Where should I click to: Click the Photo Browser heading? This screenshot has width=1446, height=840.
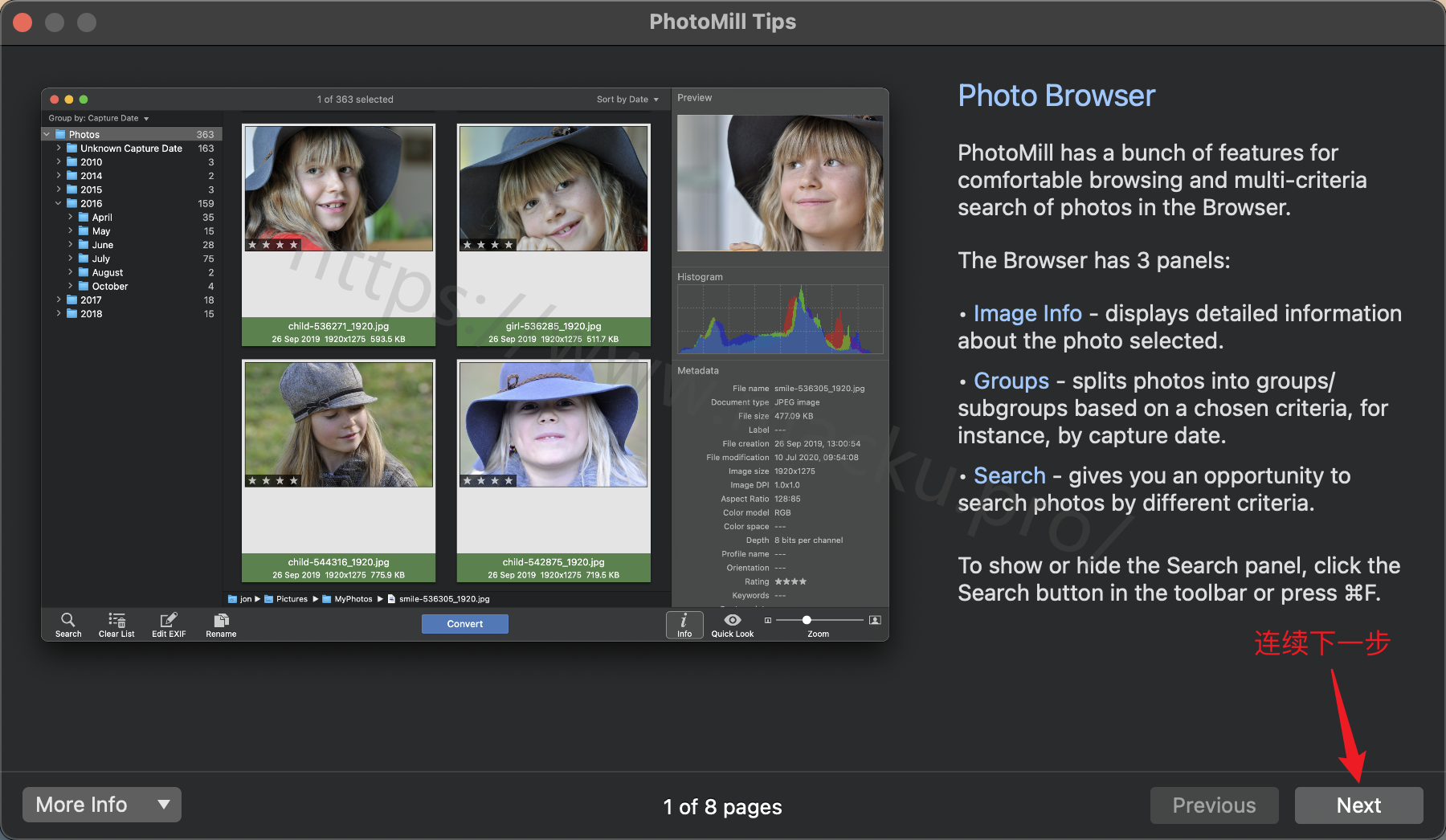(1056, 96)
